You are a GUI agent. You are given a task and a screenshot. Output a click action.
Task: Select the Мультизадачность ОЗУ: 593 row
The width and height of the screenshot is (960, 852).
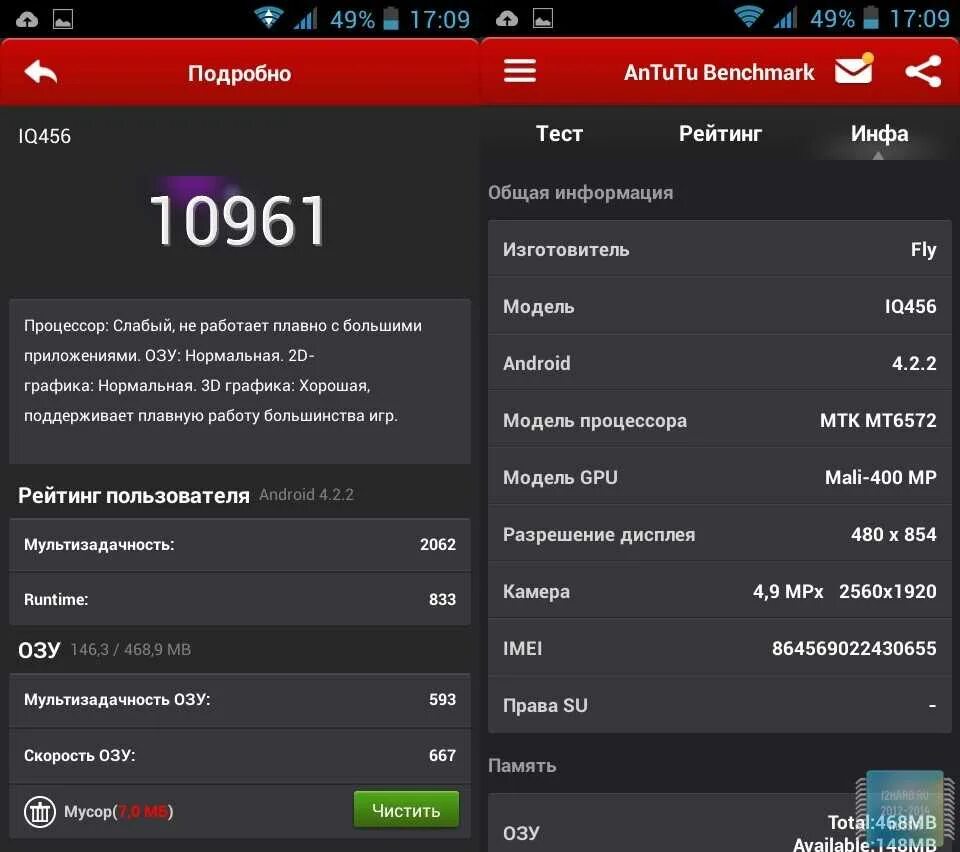pyautogui.click(x=240, y=700)
